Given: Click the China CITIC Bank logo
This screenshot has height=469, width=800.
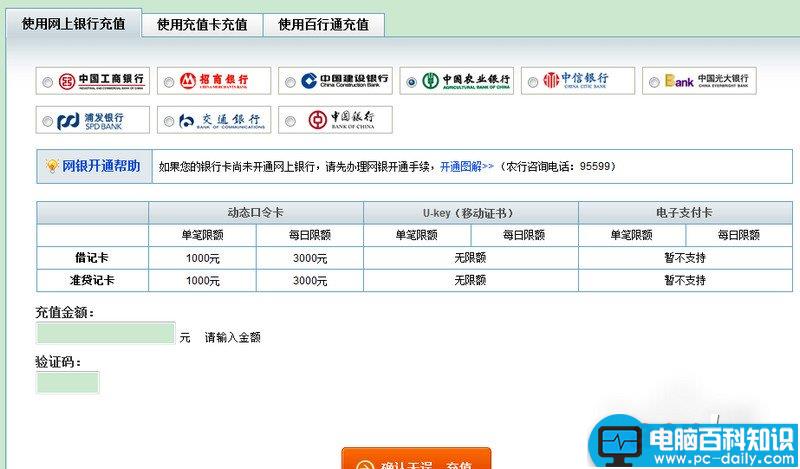Looking at the screenshot, I should pyautogui.click(x=576, y=80).
